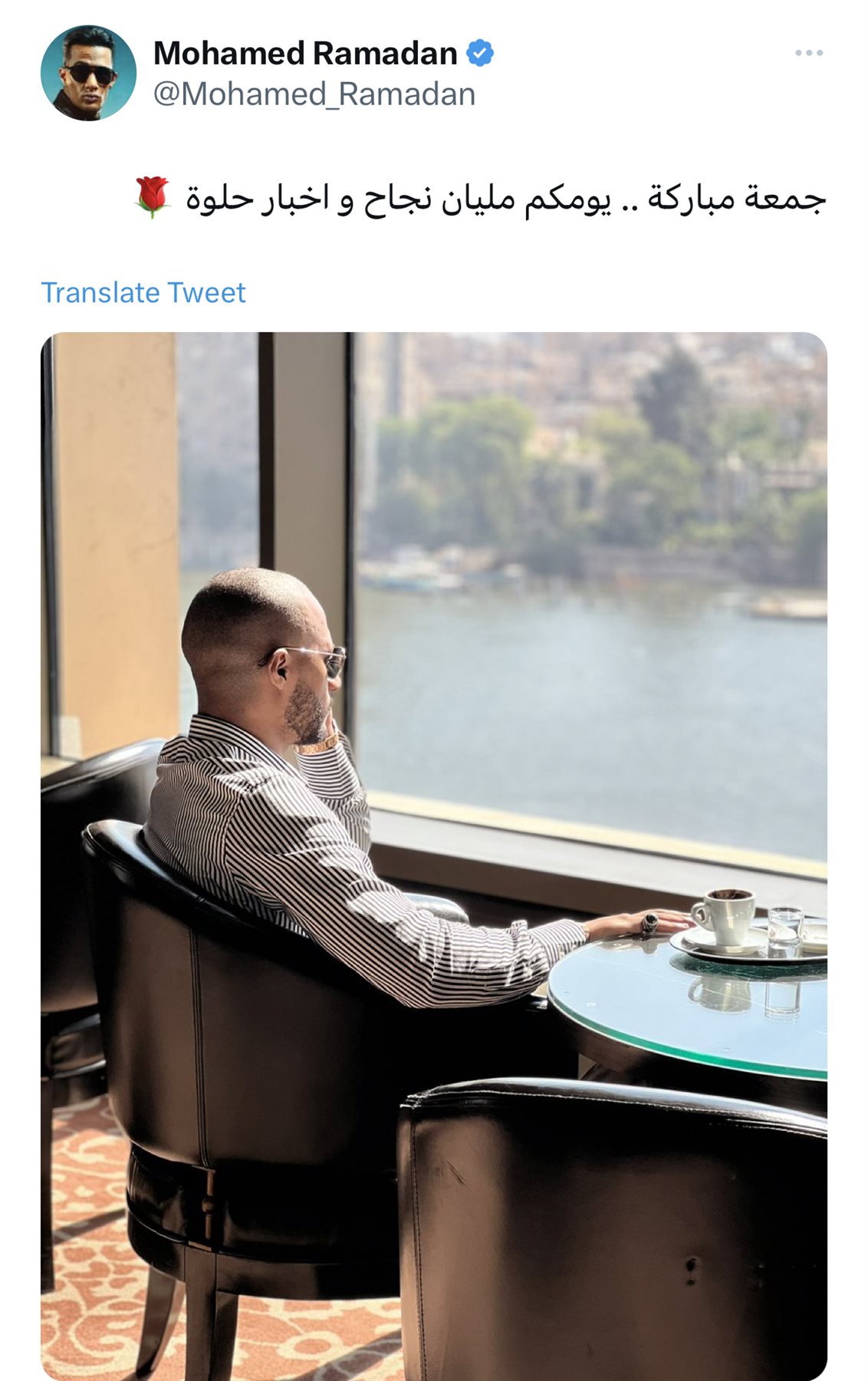Select the Arabic tweet text line

(x=480, y=198)
